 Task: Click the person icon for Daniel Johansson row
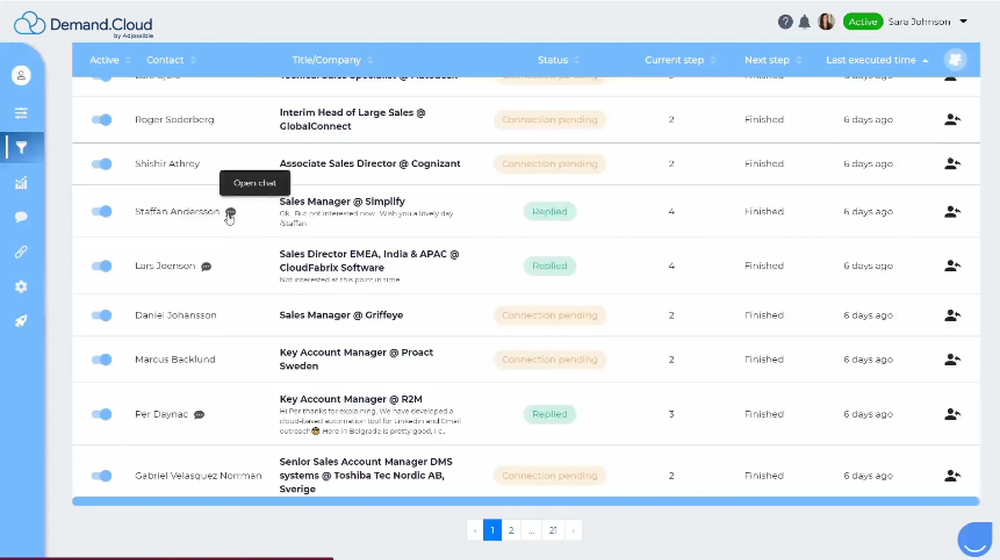pyautogui.click(x=952, y=315)
